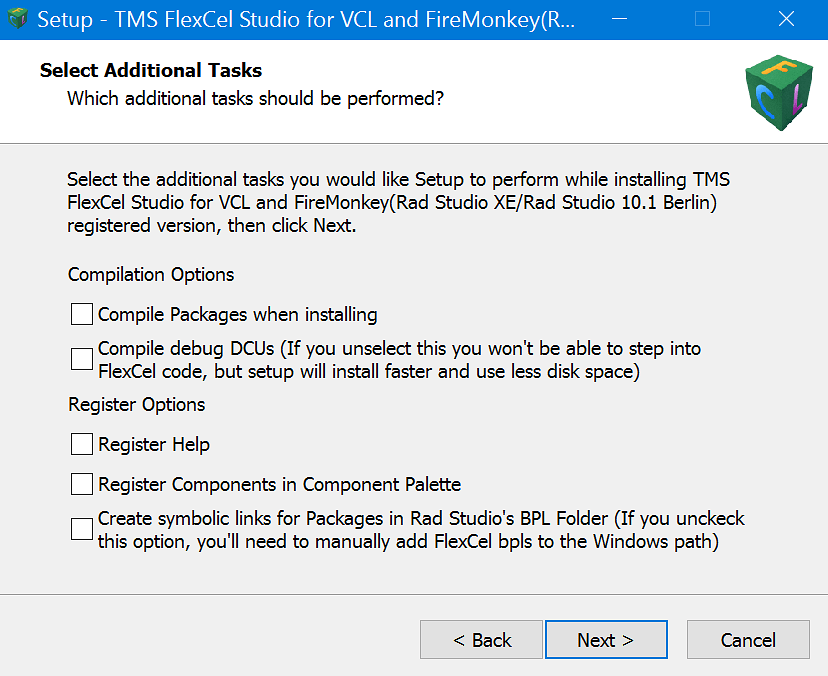Check 'Register Components in Component Palette'

tap(81, 484)
